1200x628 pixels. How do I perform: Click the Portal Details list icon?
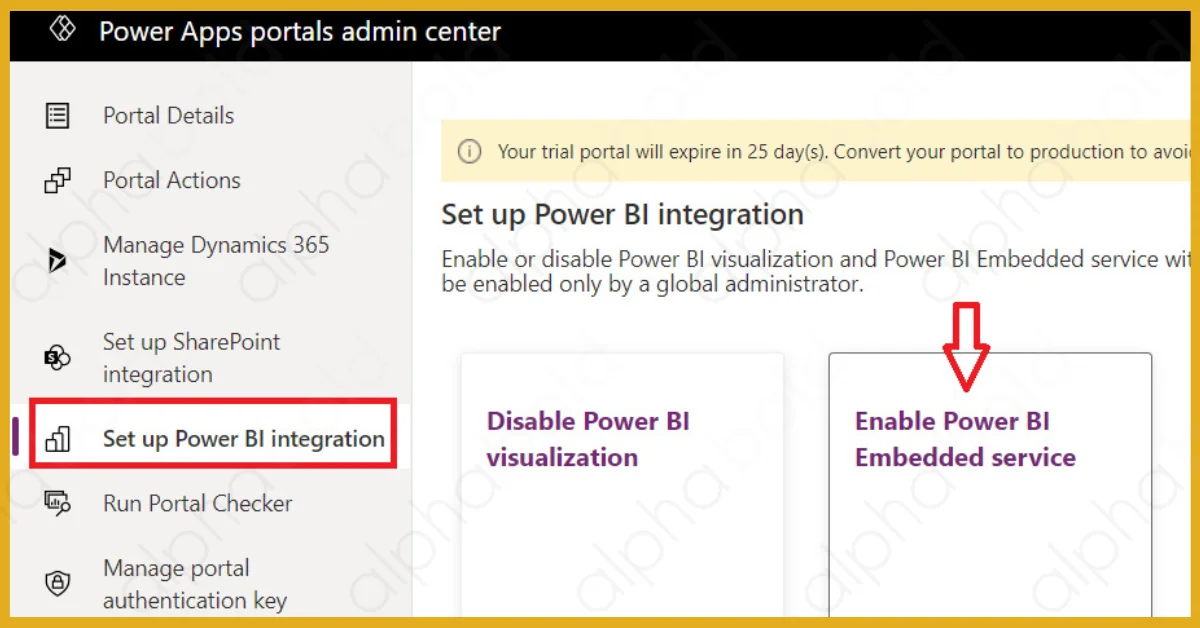tap(58, 116)
